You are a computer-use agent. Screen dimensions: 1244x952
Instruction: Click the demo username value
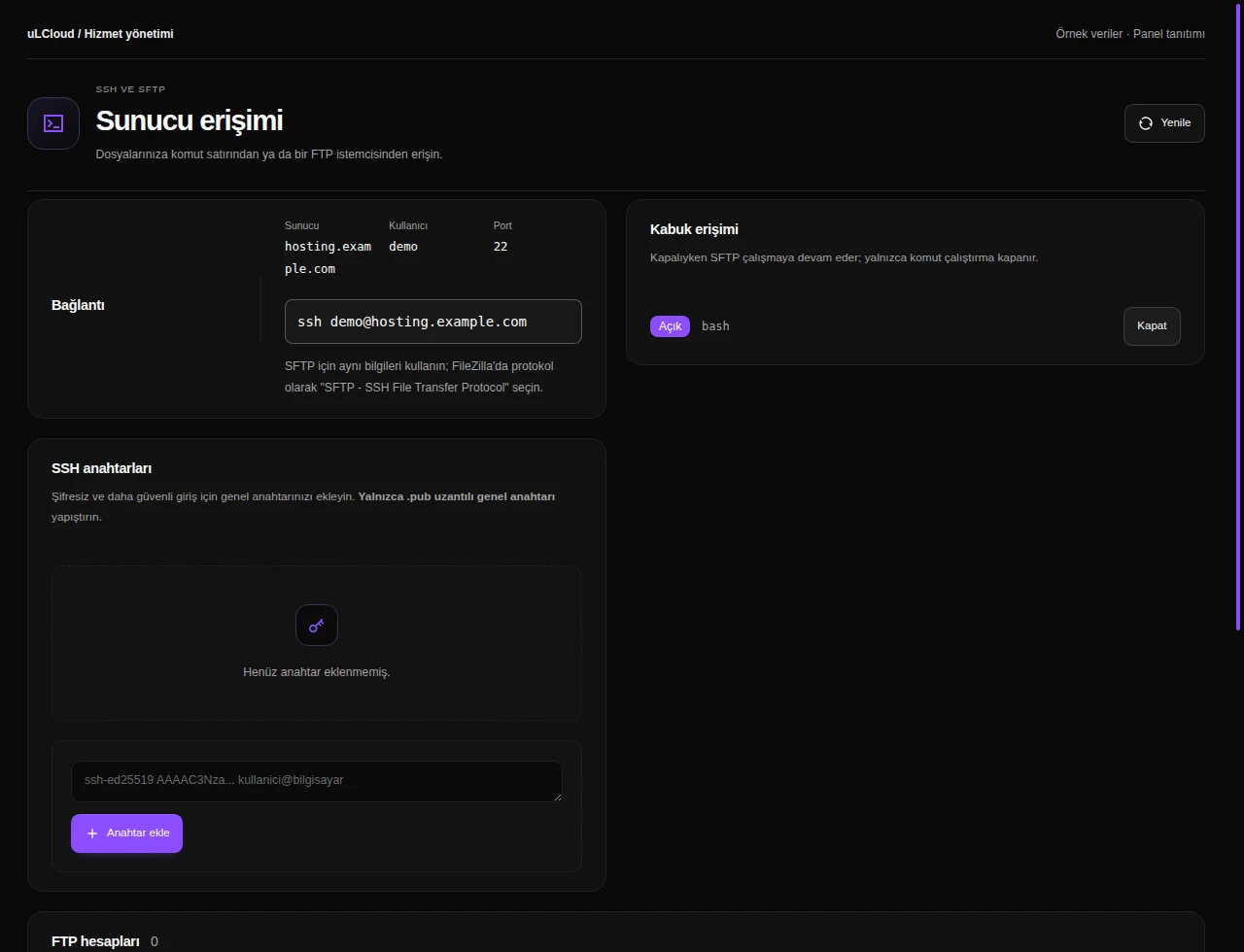[403, 247]
